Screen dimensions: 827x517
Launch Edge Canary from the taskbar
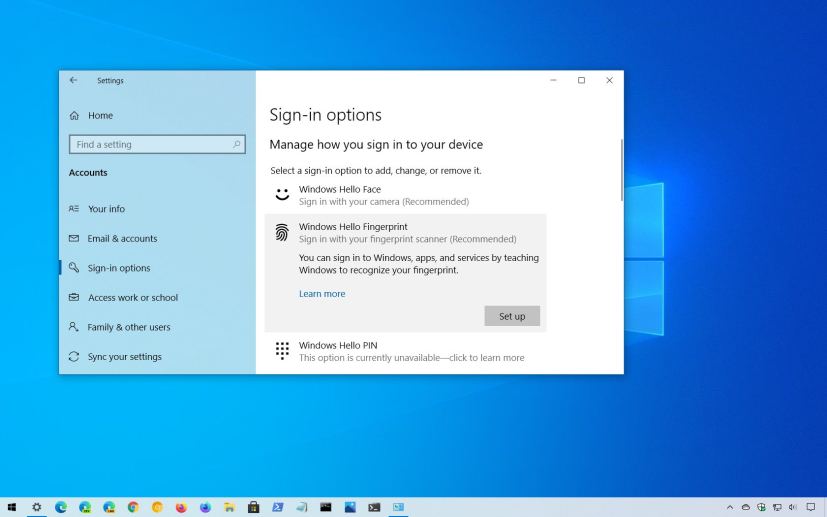tap(109, 508)
